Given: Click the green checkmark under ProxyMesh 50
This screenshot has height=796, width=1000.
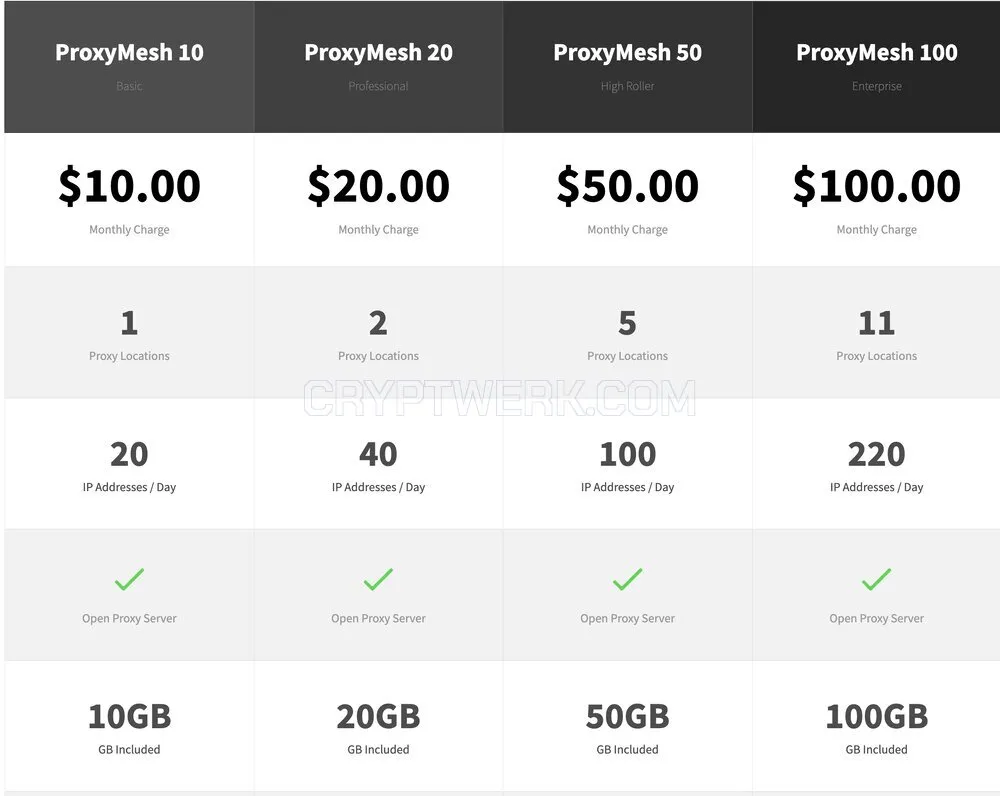Looking at the screenshot, I should click(x=628, y=579).
